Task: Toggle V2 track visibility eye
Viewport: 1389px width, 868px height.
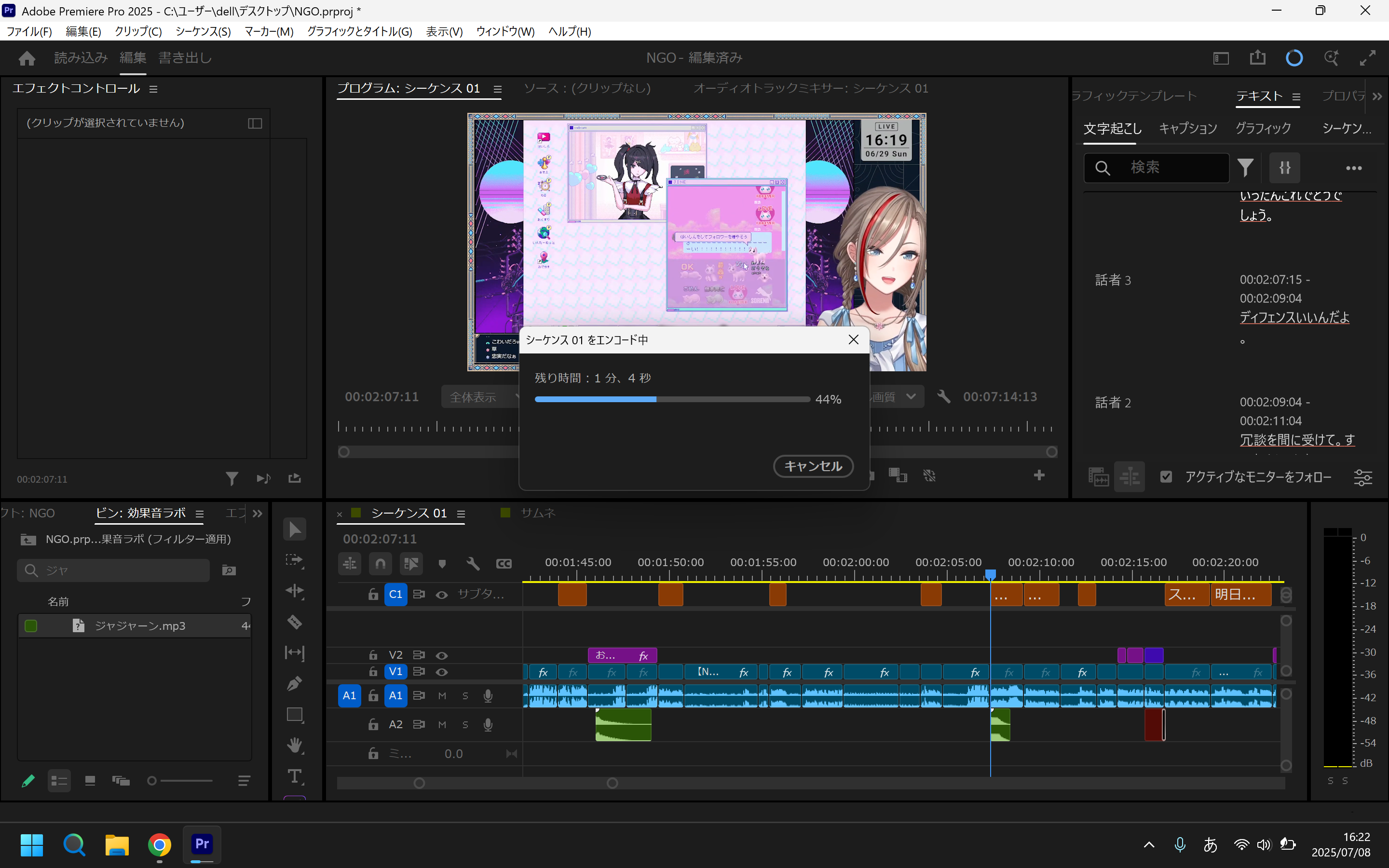Action: tap(441, 656)
